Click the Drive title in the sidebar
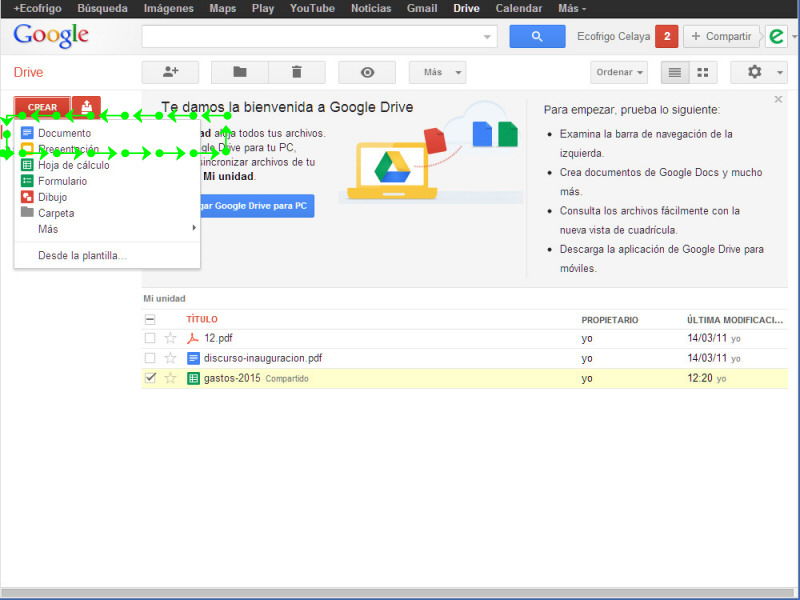Screen dimensions: 800x600 [x=28, y=72]
